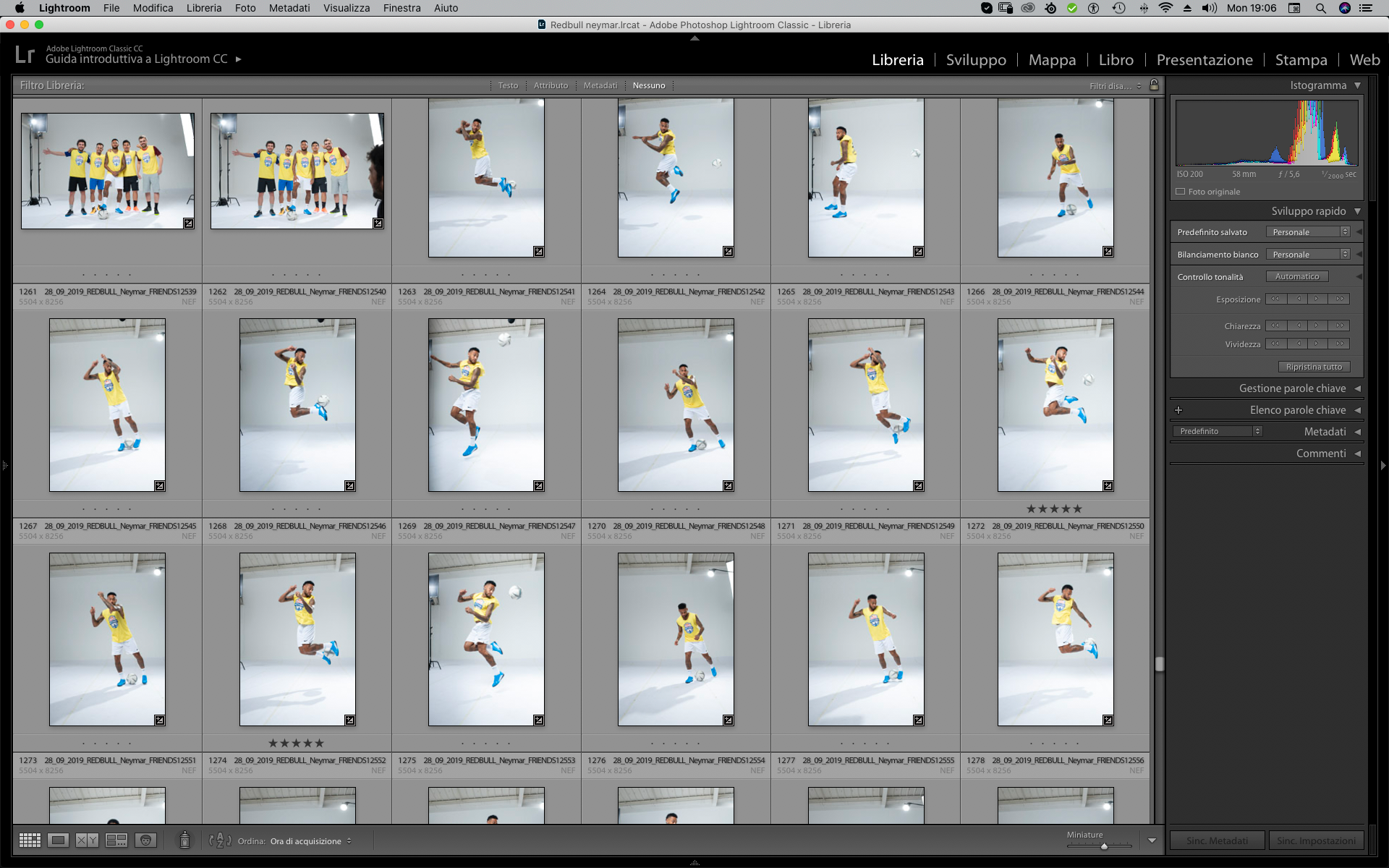
Task: Click the Sinc. Impostazioni button
Action: point(1316,841)
